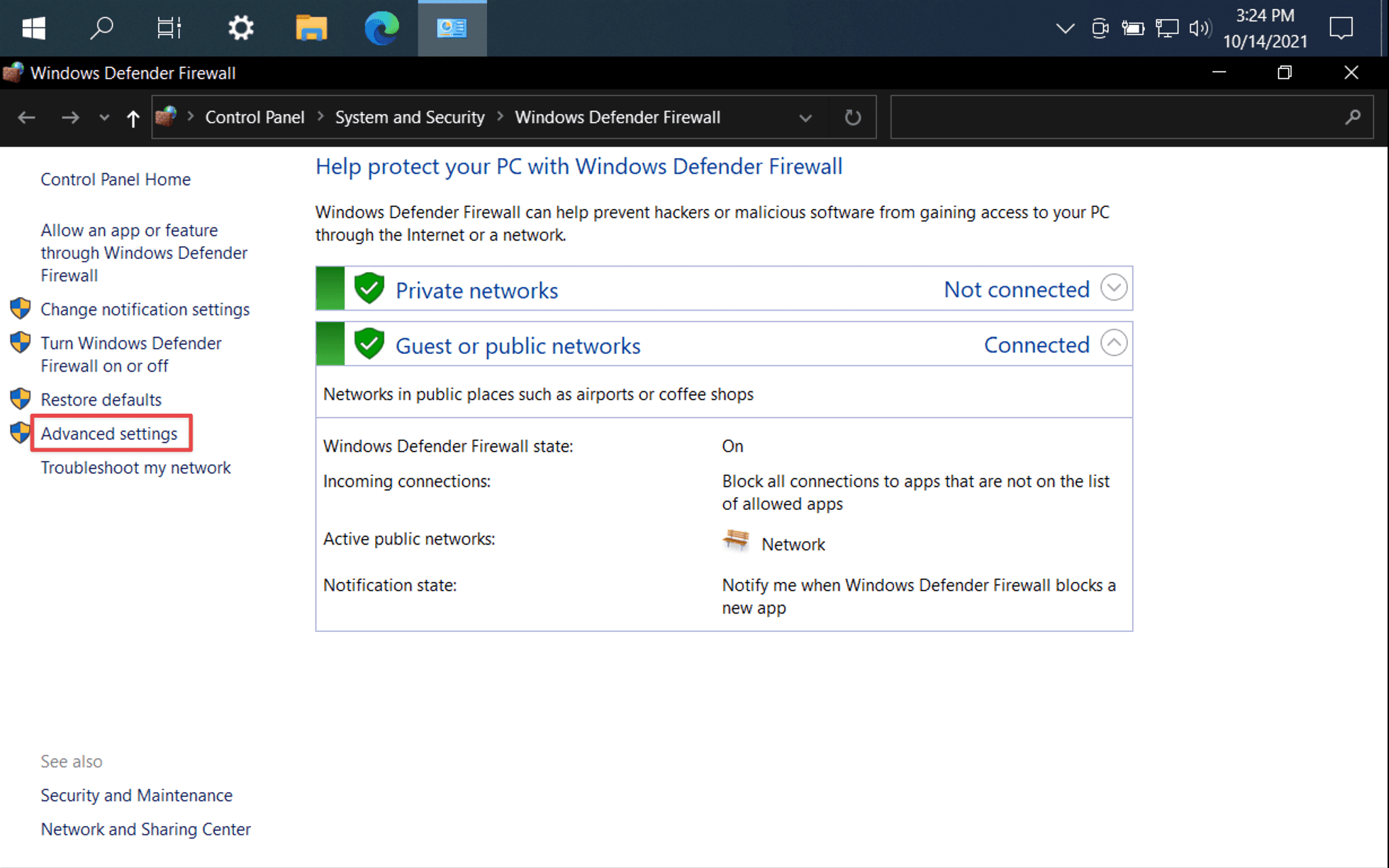Open Turn Windows Defender Firewall on or off
Screen dimensions: 1389x868
click(131, 355)
